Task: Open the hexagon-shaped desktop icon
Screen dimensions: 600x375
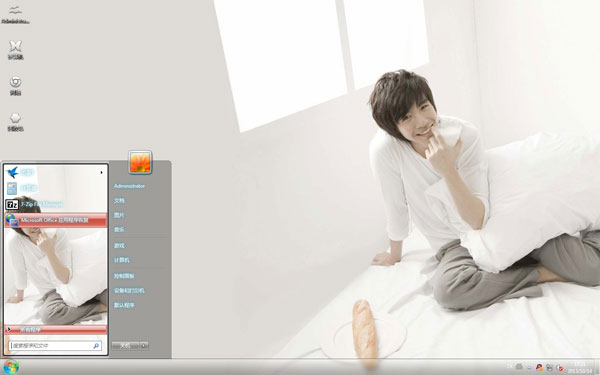Action: coord(15,122)
